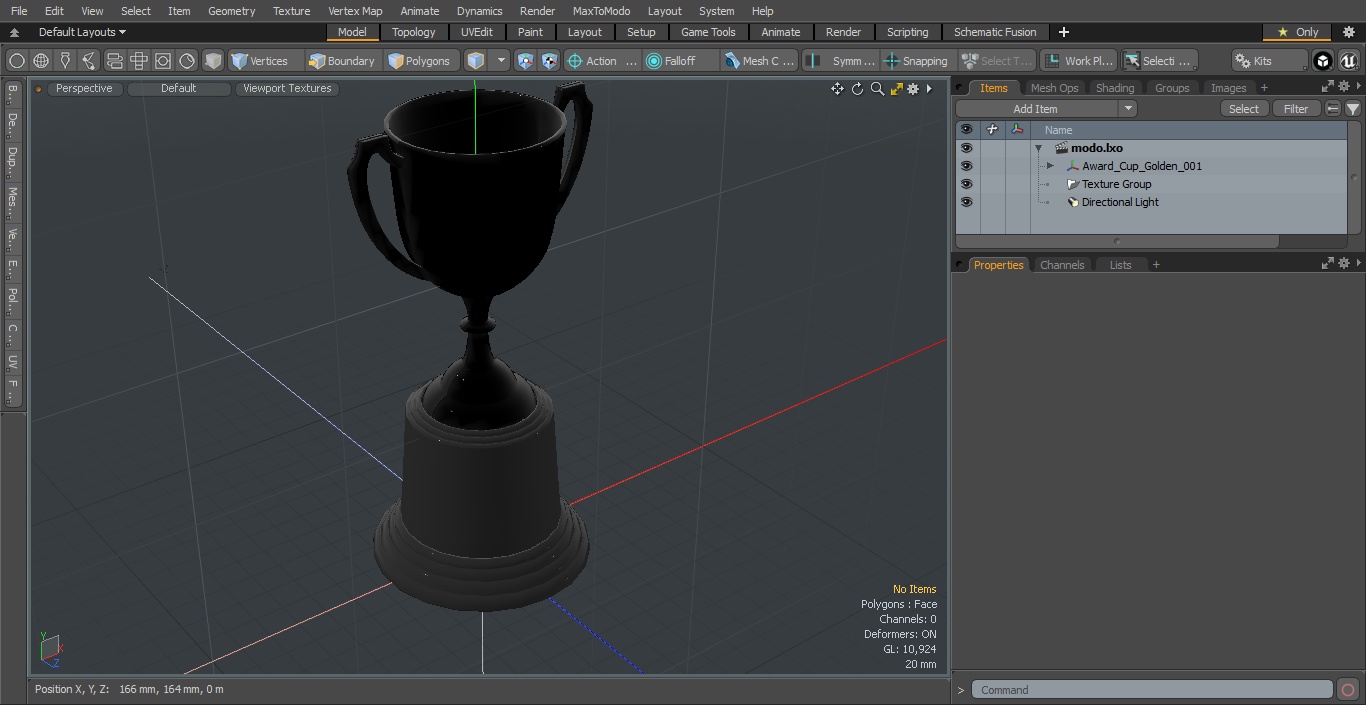Click the wireframe globe icon in the toolbar
This screenshot has height=705, width=1366.
41,61
